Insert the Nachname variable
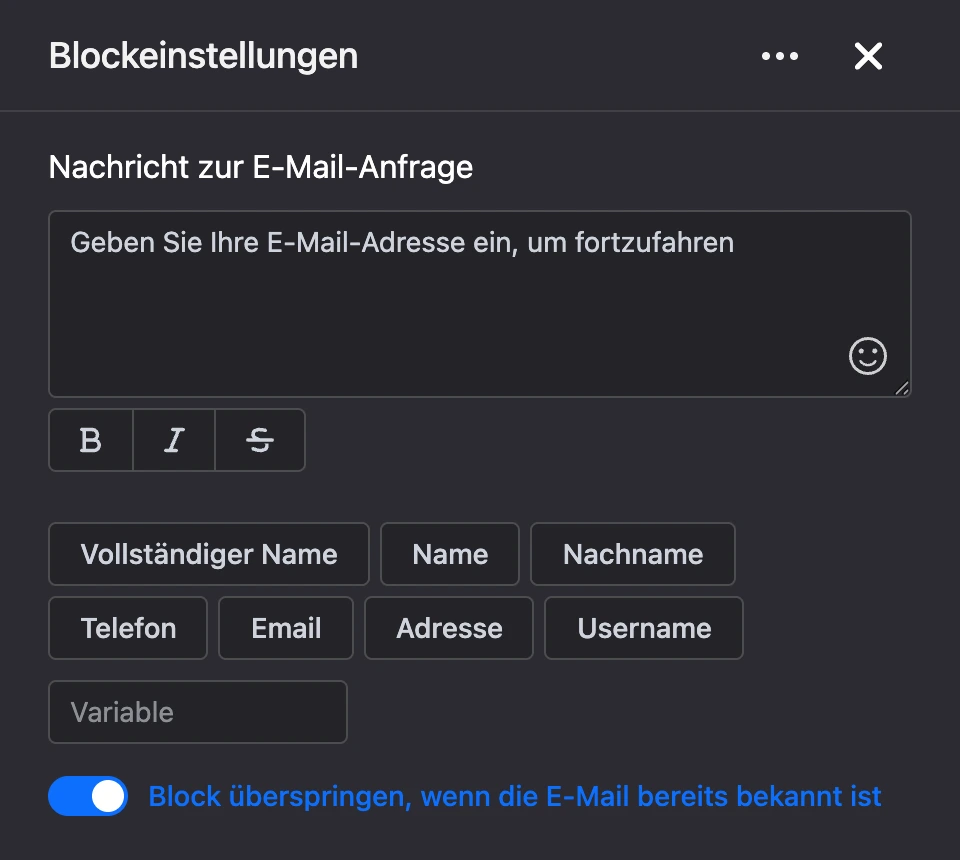The image size is (960, 860). [632, 554]
